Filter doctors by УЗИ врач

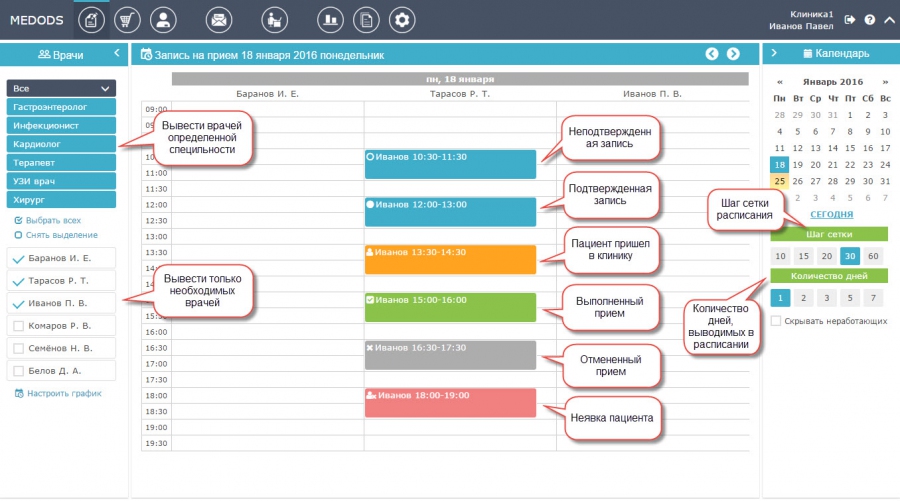(61, 181)
